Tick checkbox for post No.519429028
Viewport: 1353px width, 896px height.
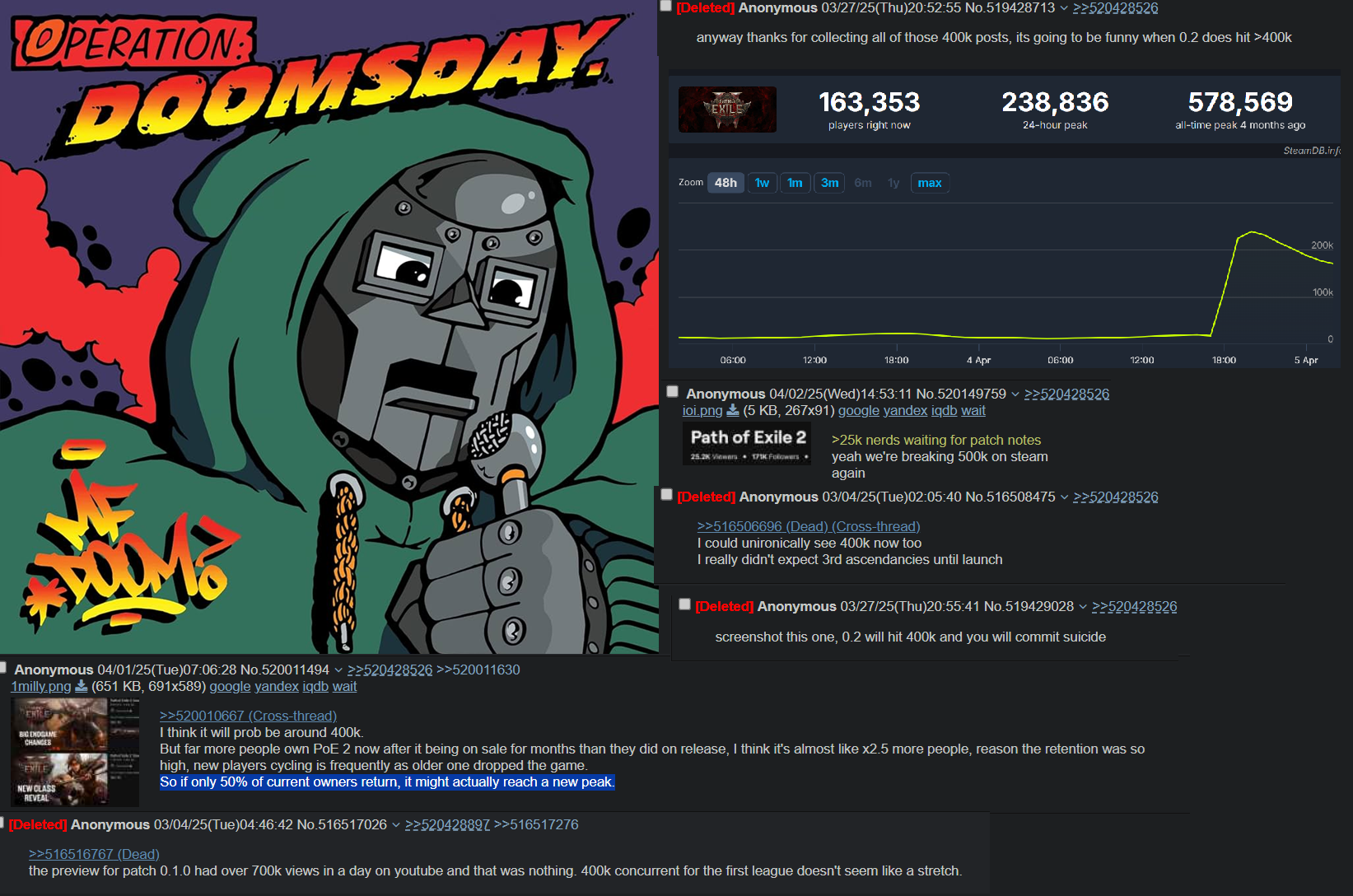coord(684,604)
